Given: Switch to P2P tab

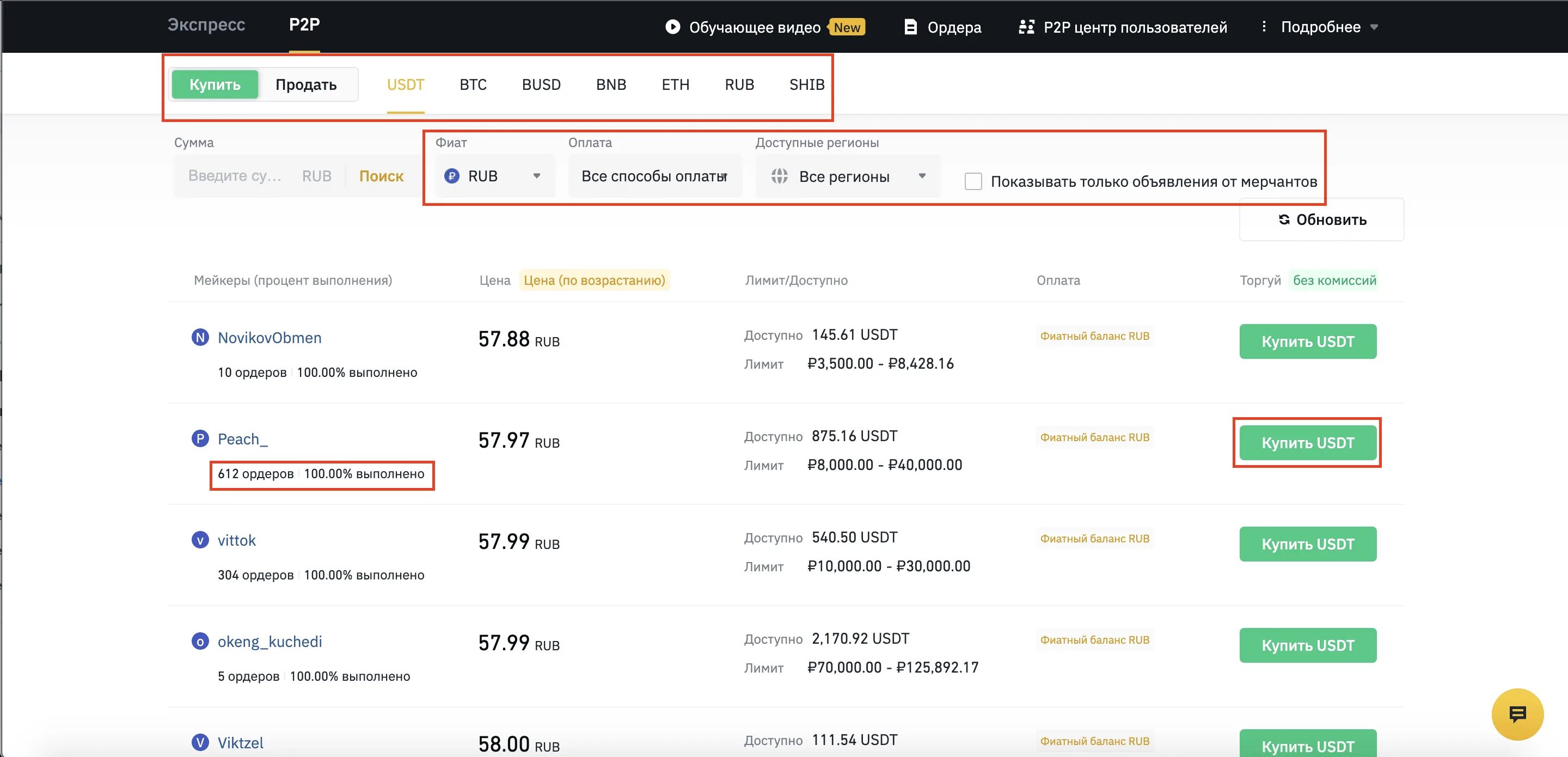Looking at the screenshot, I should click(x=304, y=25).
